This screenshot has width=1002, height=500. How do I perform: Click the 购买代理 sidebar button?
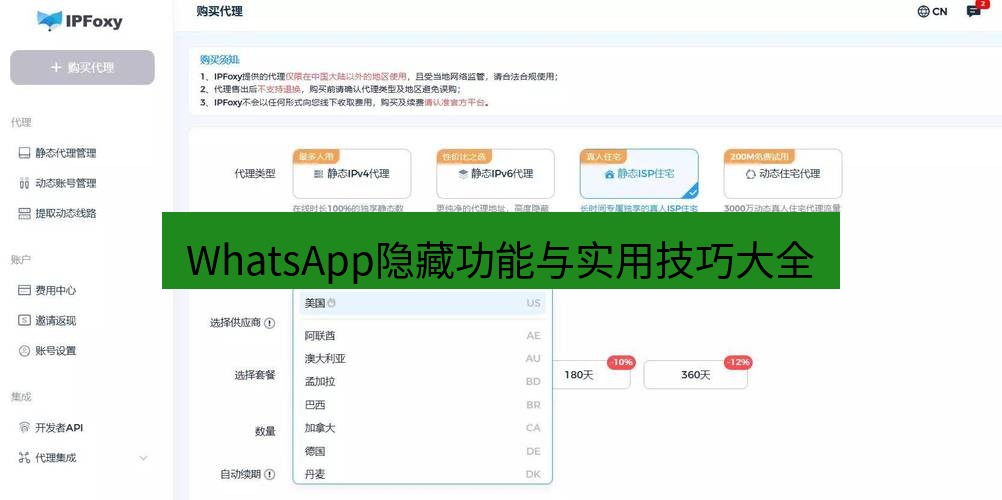click(82, 68)
